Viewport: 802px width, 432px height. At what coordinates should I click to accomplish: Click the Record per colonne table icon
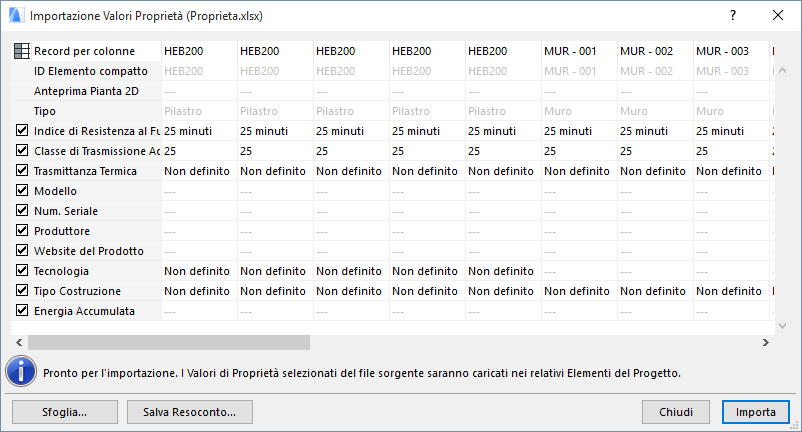pos(22,51)
